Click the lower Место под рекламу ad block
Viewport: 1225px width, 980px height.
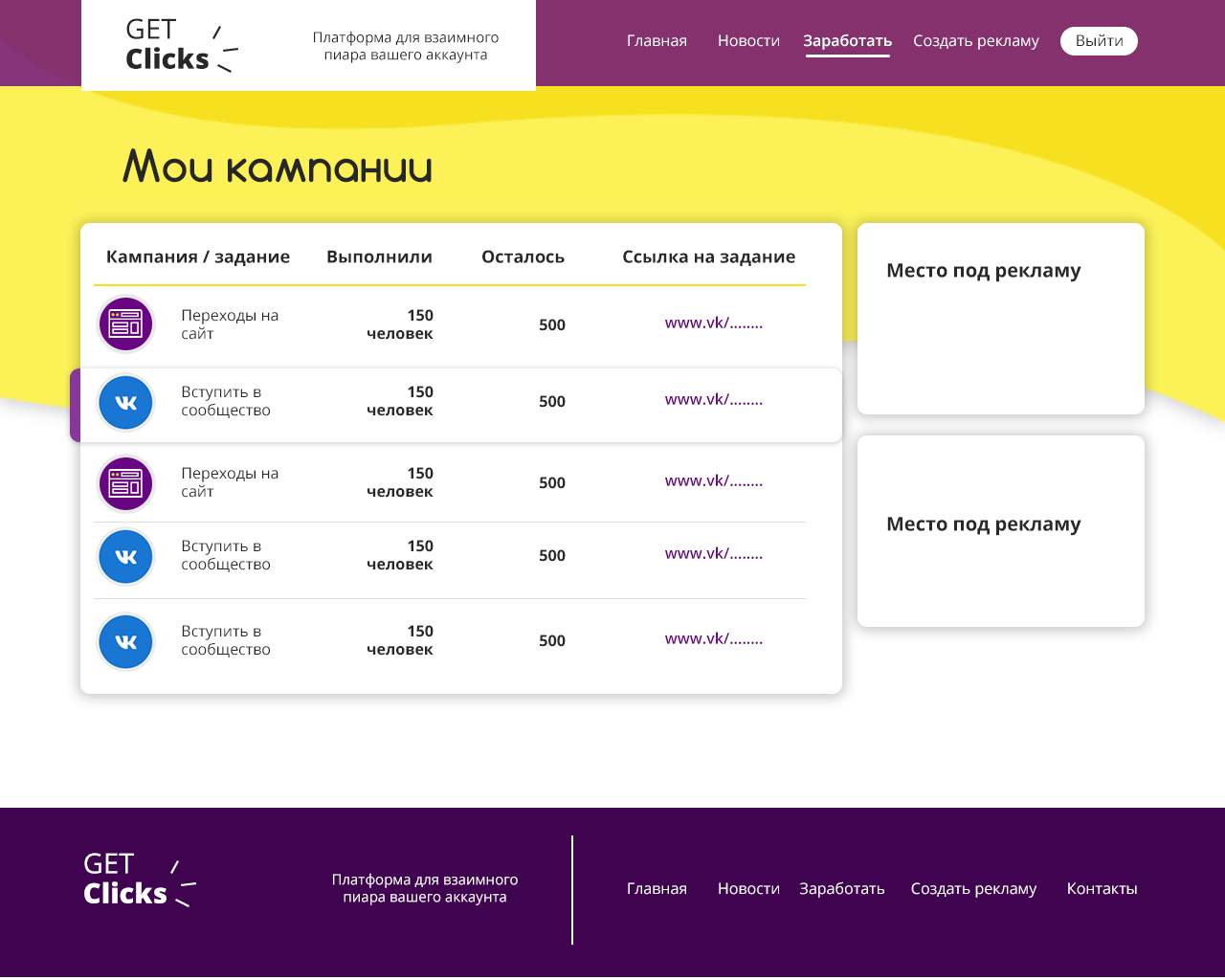(1000, 530)
